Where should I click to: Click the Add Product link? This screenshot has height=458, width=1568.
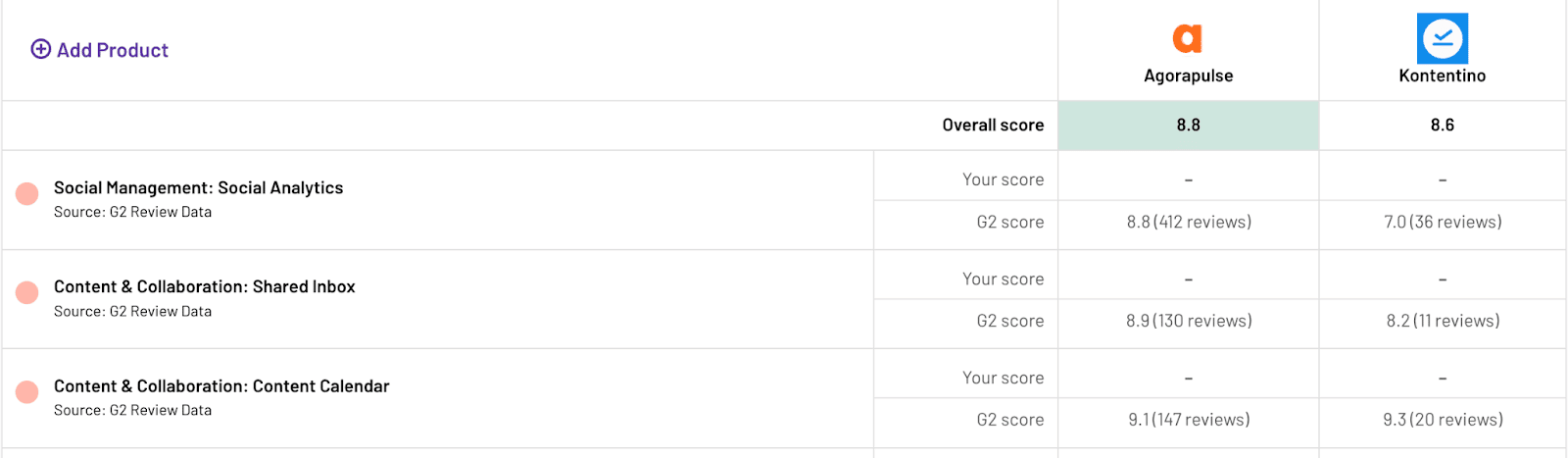click(112, 50)
